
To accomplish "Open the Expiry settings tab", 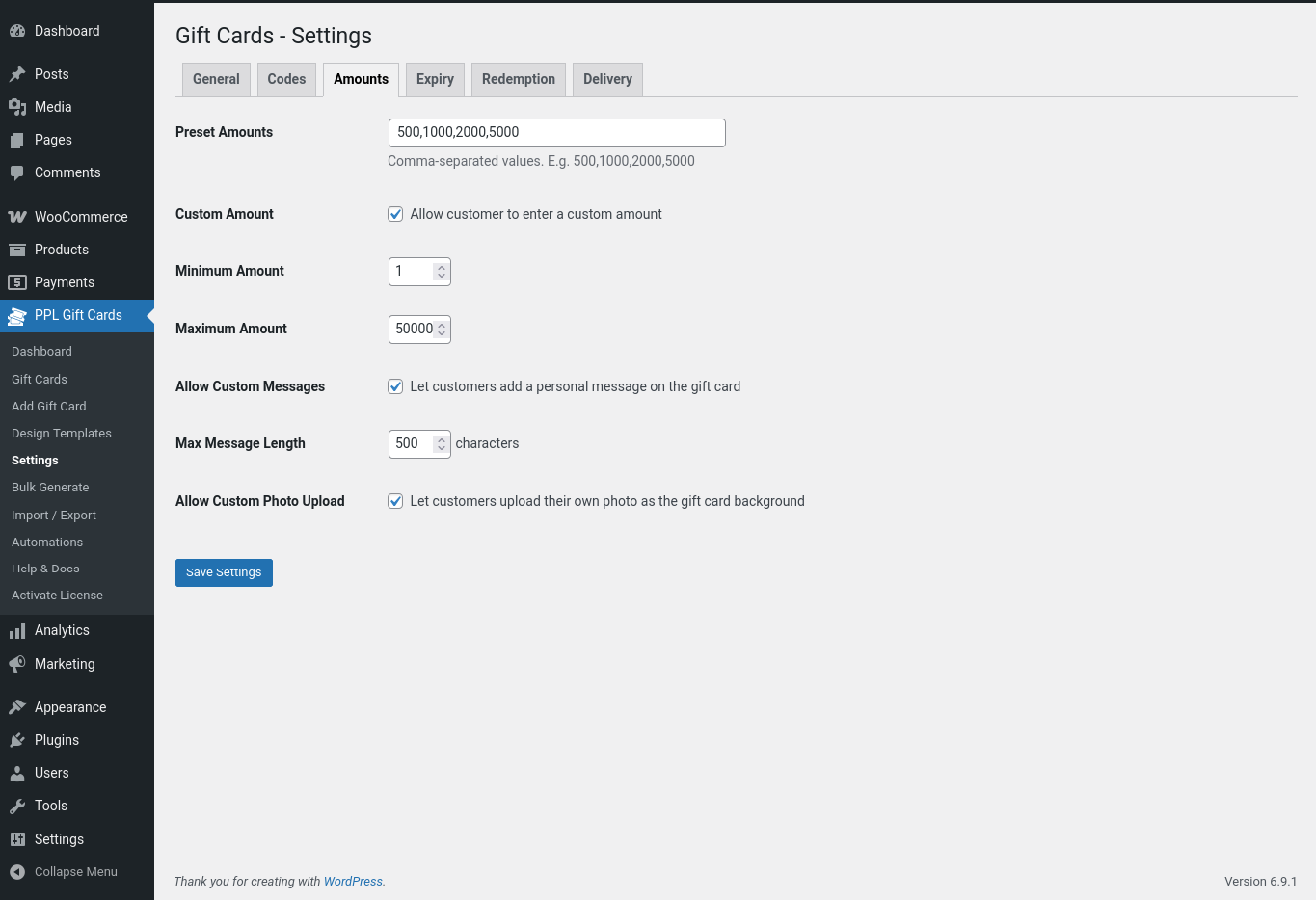I will tap(435, 79).
